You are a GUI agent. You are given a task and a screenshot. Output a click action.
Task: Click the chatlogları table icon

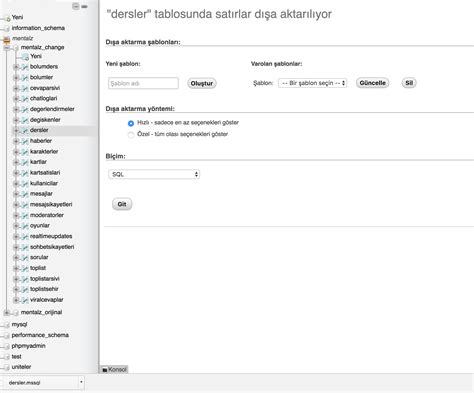(25, 99)
